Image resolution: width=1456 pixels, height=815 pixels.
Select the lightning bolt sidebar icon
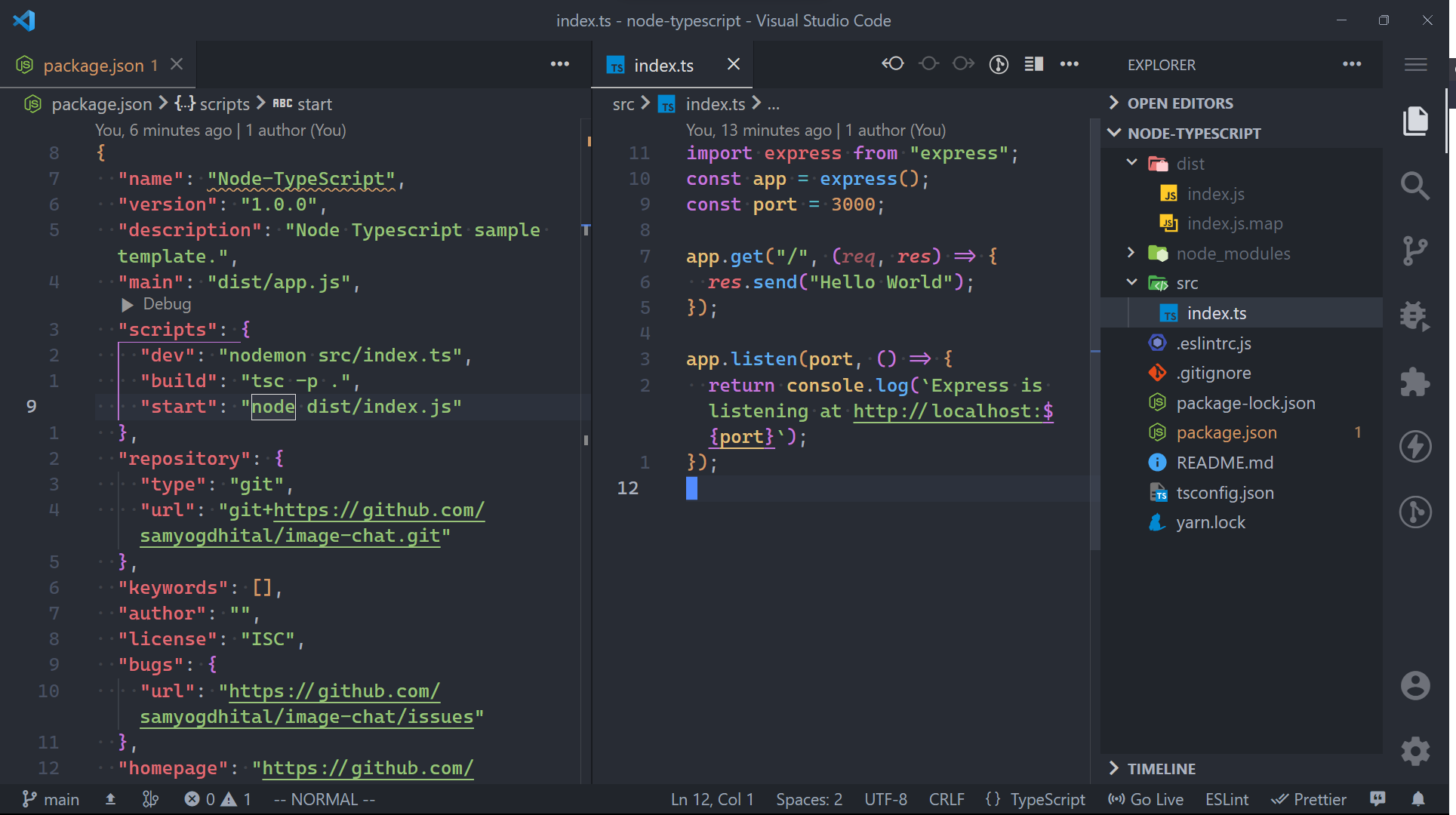[x=1416, y=446]
